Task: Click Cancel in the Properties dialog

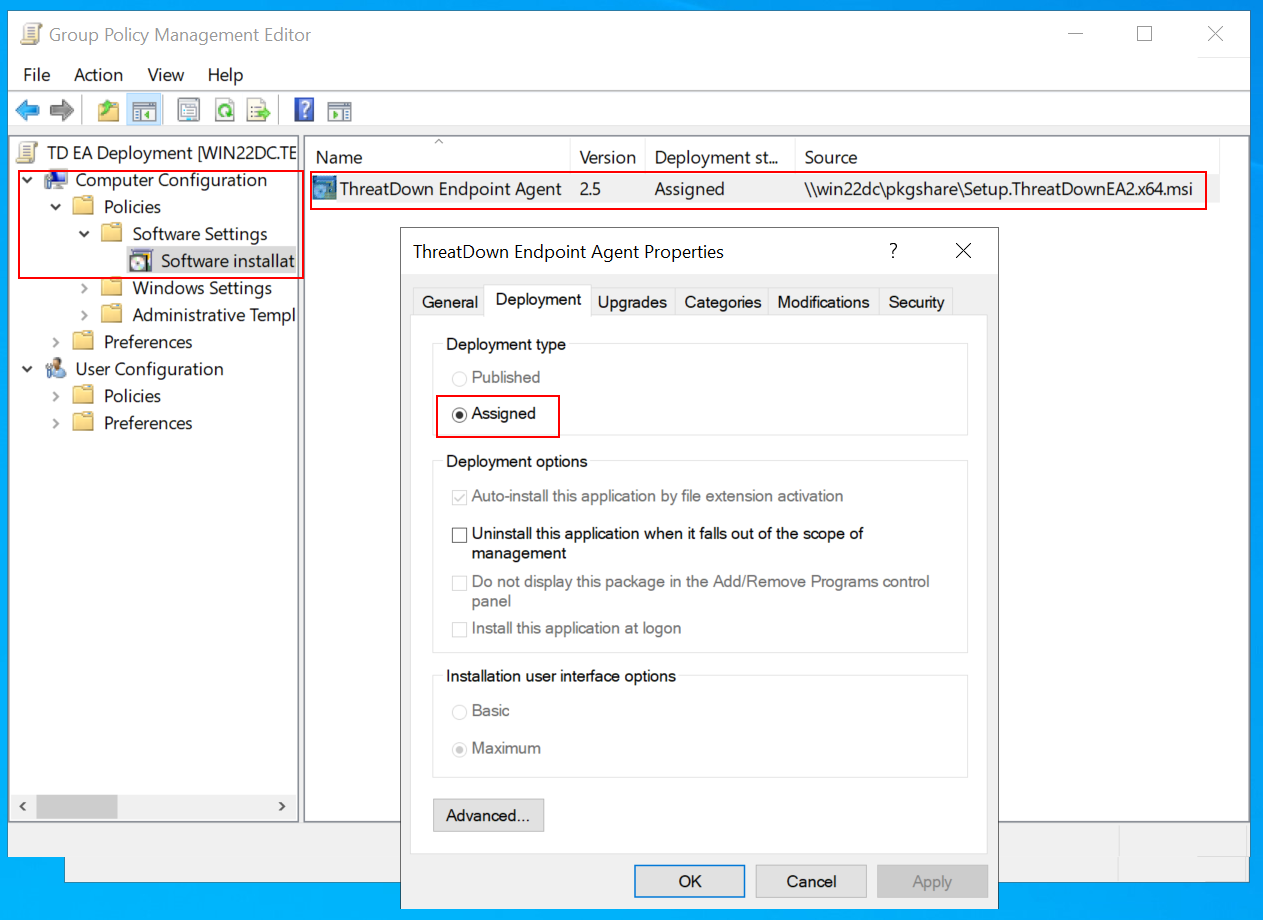Action: [x=811, y=881]
